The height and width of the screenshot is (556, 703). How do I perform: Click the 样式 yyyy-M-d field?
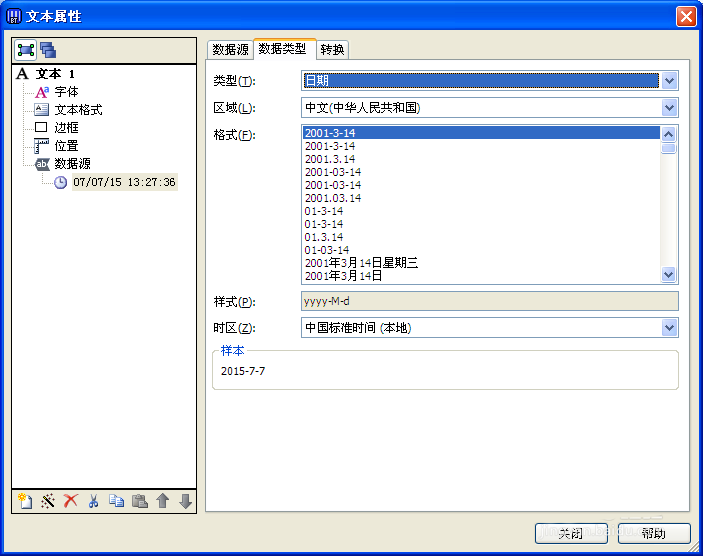tap(490, 301)
